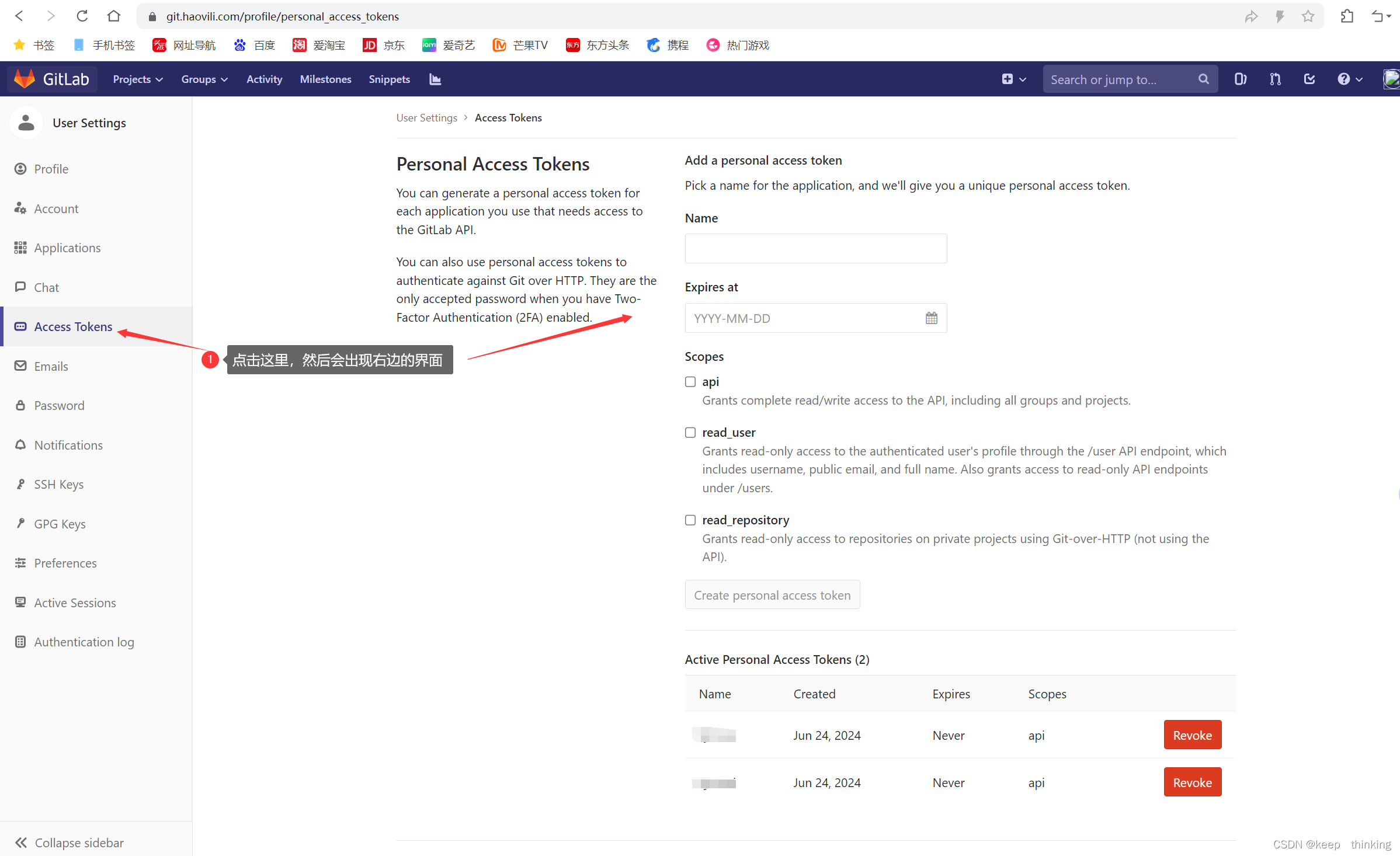Screen dimensions: 1400x856
Task: Click Create personal access token
Action: (772, 594)
